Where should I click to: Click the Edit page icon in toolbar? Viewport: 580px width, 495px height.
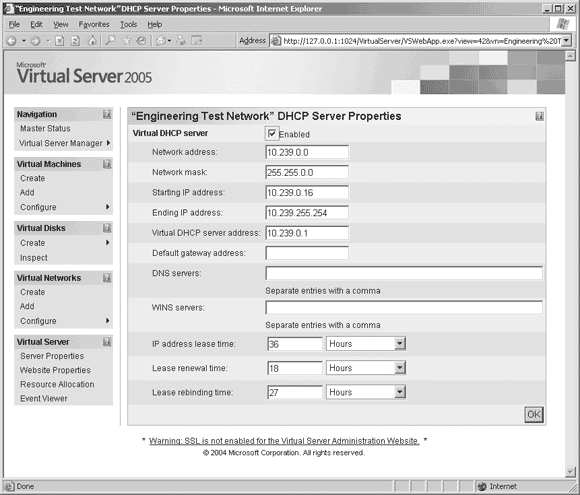[x=196, y=41]
